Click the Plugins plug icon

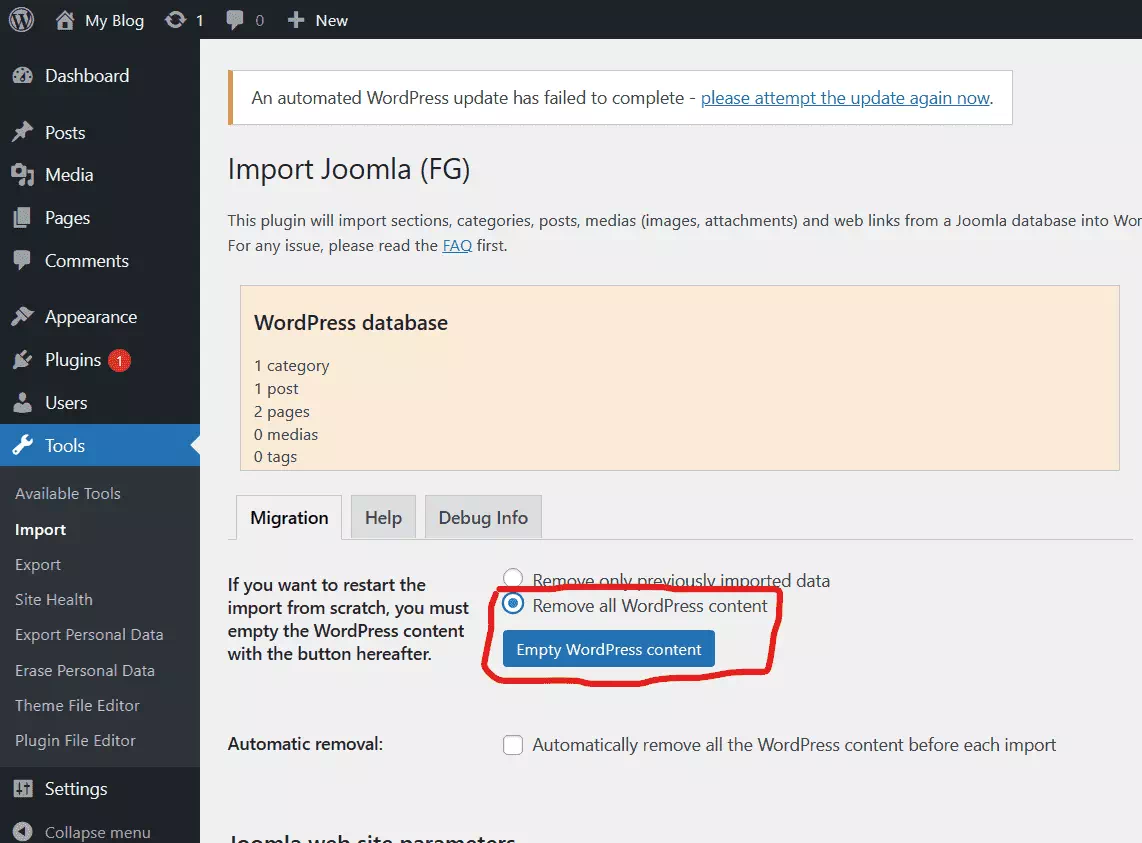tap(23, 359)
